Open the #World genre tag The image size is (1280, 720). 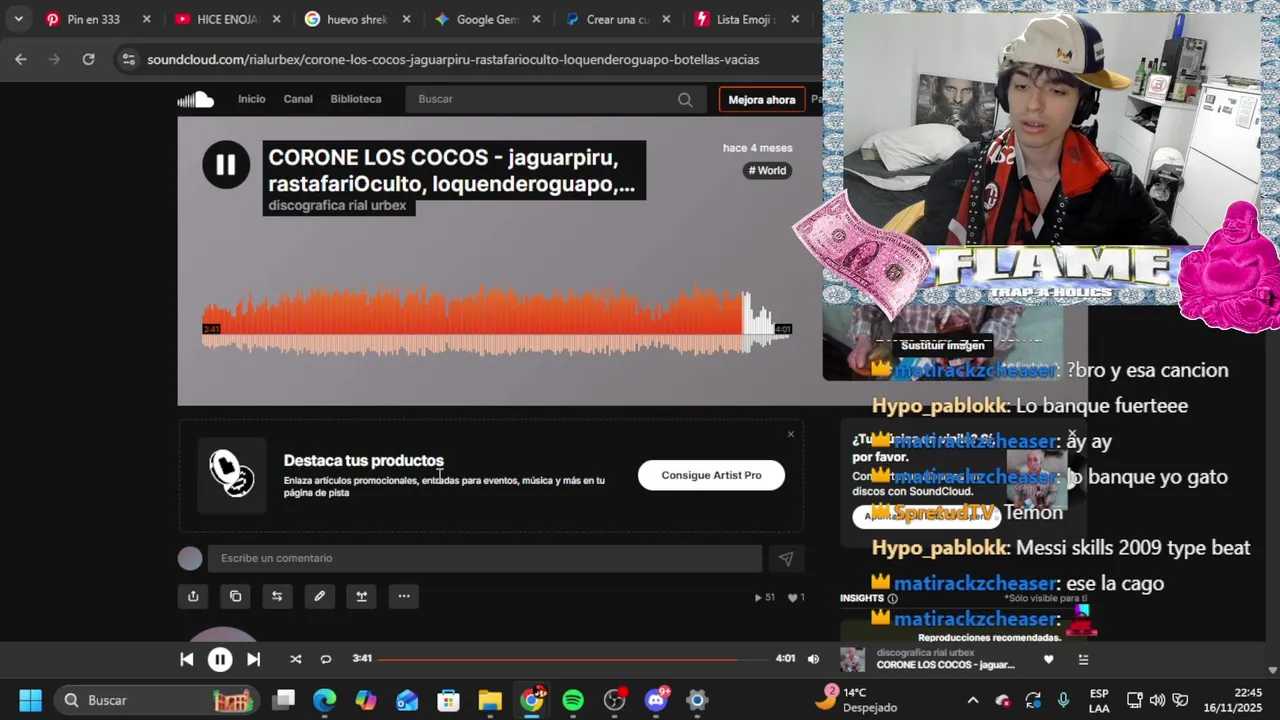tap(768, 170)
